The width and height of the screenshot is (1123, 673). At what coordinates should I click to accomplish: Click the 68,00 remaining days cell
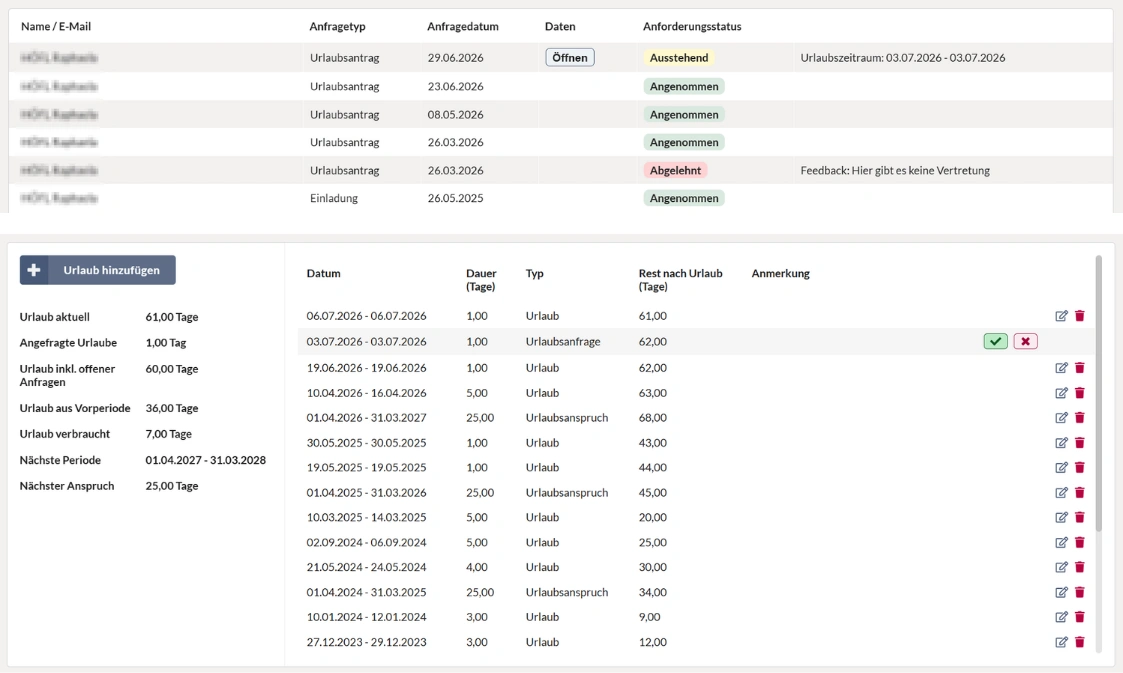click(x=652, y=417)
